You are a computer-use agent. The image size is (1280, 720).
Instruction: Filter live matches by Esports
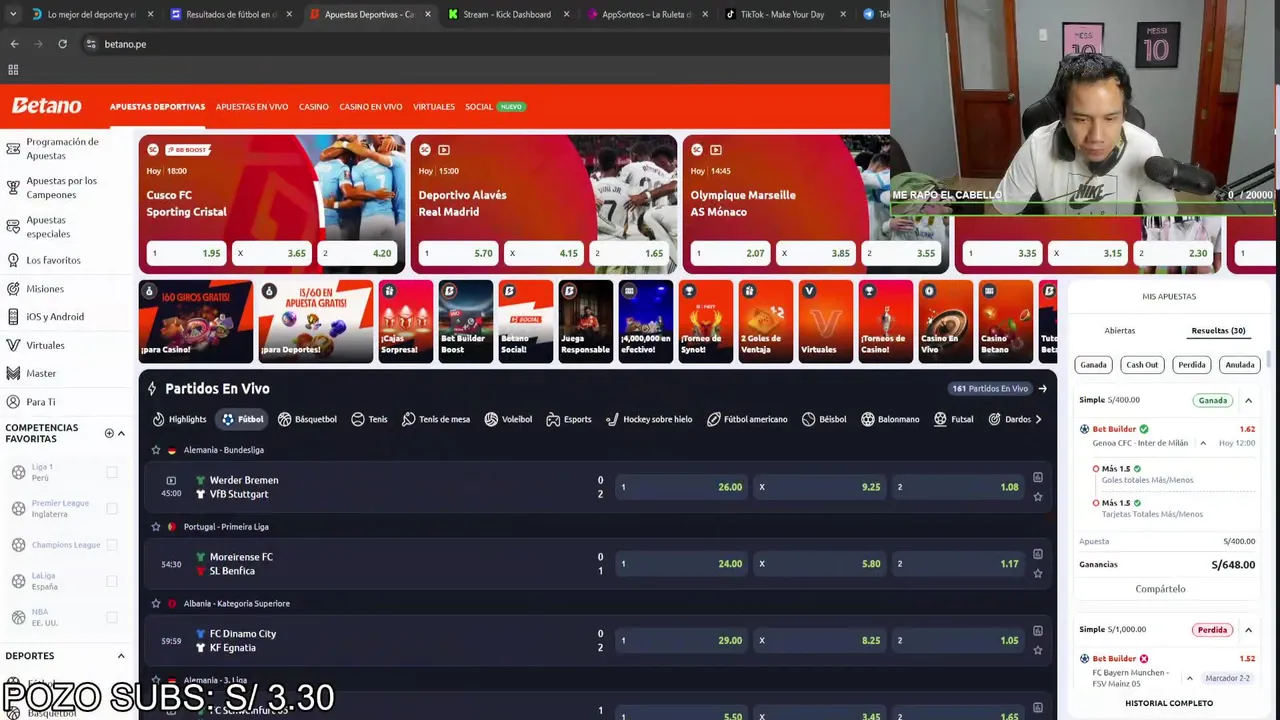pos(568,419)
